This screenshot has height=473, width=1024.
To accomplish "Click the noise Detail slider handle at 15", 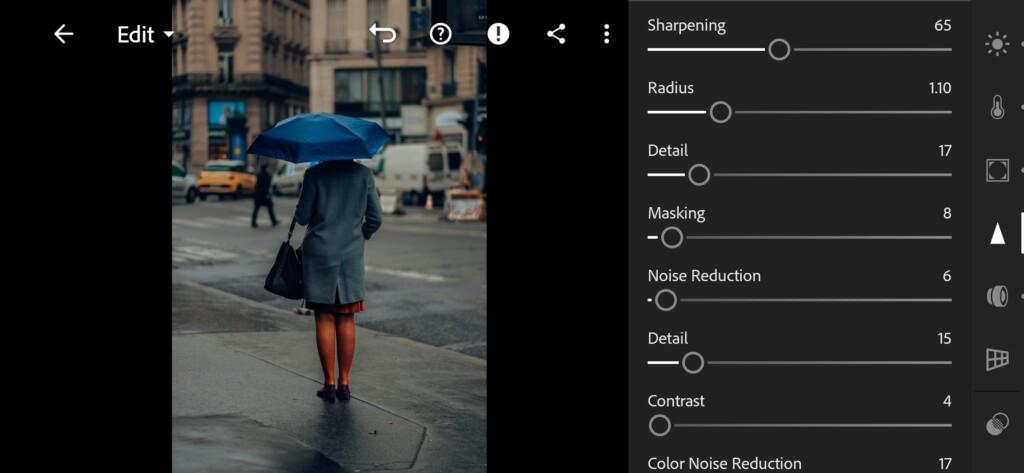I will 693,363.
